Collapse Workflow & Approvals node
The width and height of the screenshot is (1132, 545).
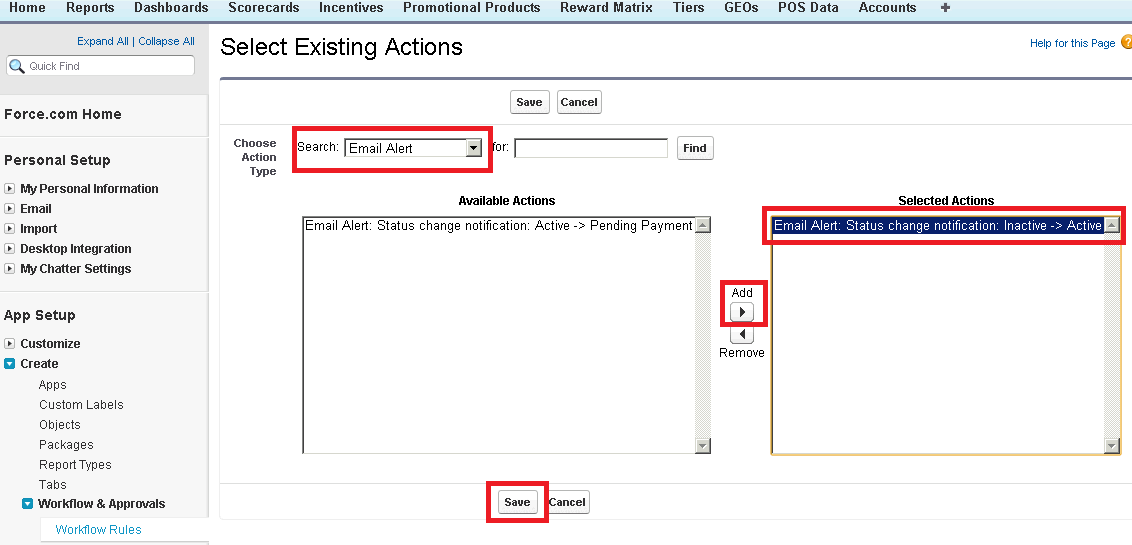pyautogui.click(x=28, y=504)
